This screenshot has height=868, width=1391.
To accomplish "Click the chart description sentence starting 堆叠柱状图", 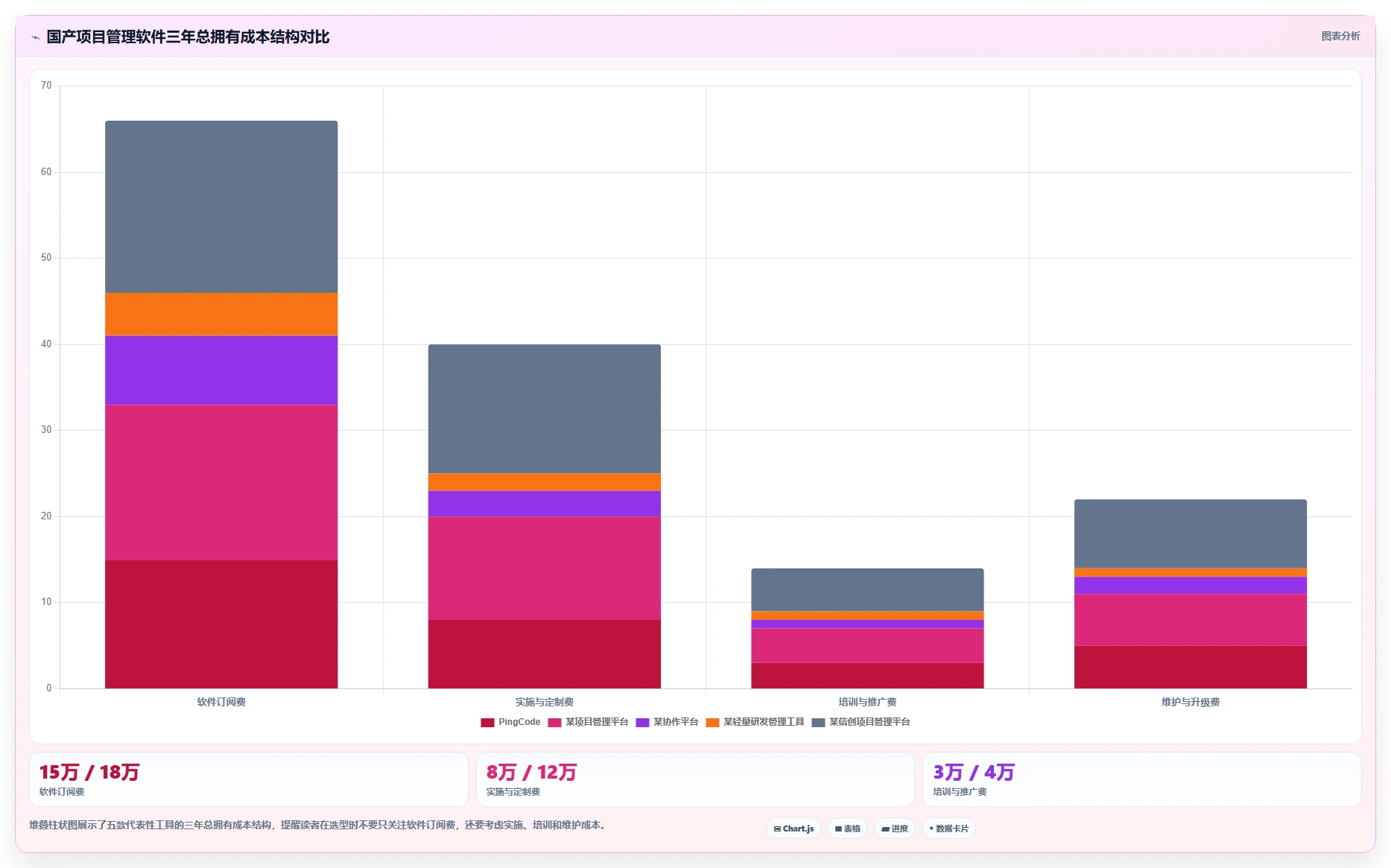I will pos(319,826).
